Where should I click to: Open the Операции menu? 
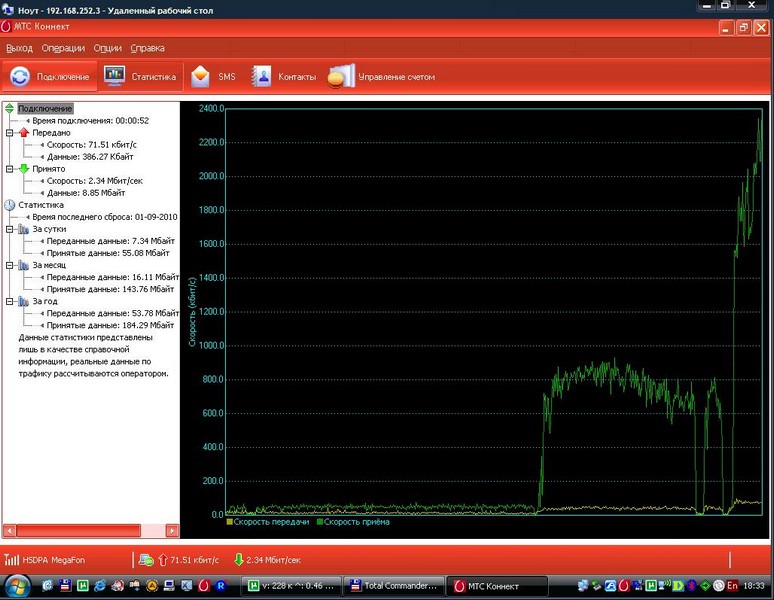[x=63, y=48]
